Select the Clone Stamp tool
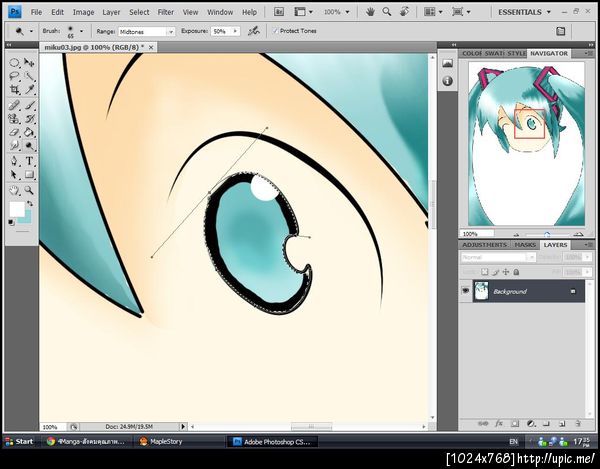 [x=14, y=119]
